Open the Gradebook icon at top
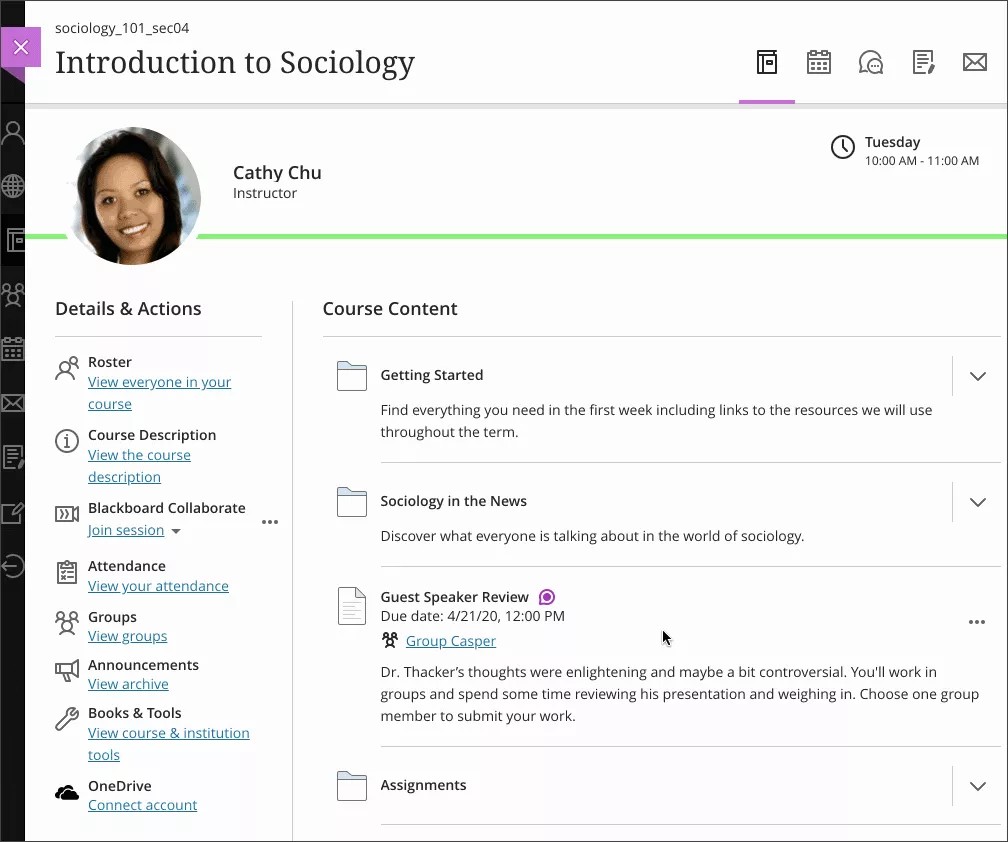1008x842 pixels. tap(923, 62)
